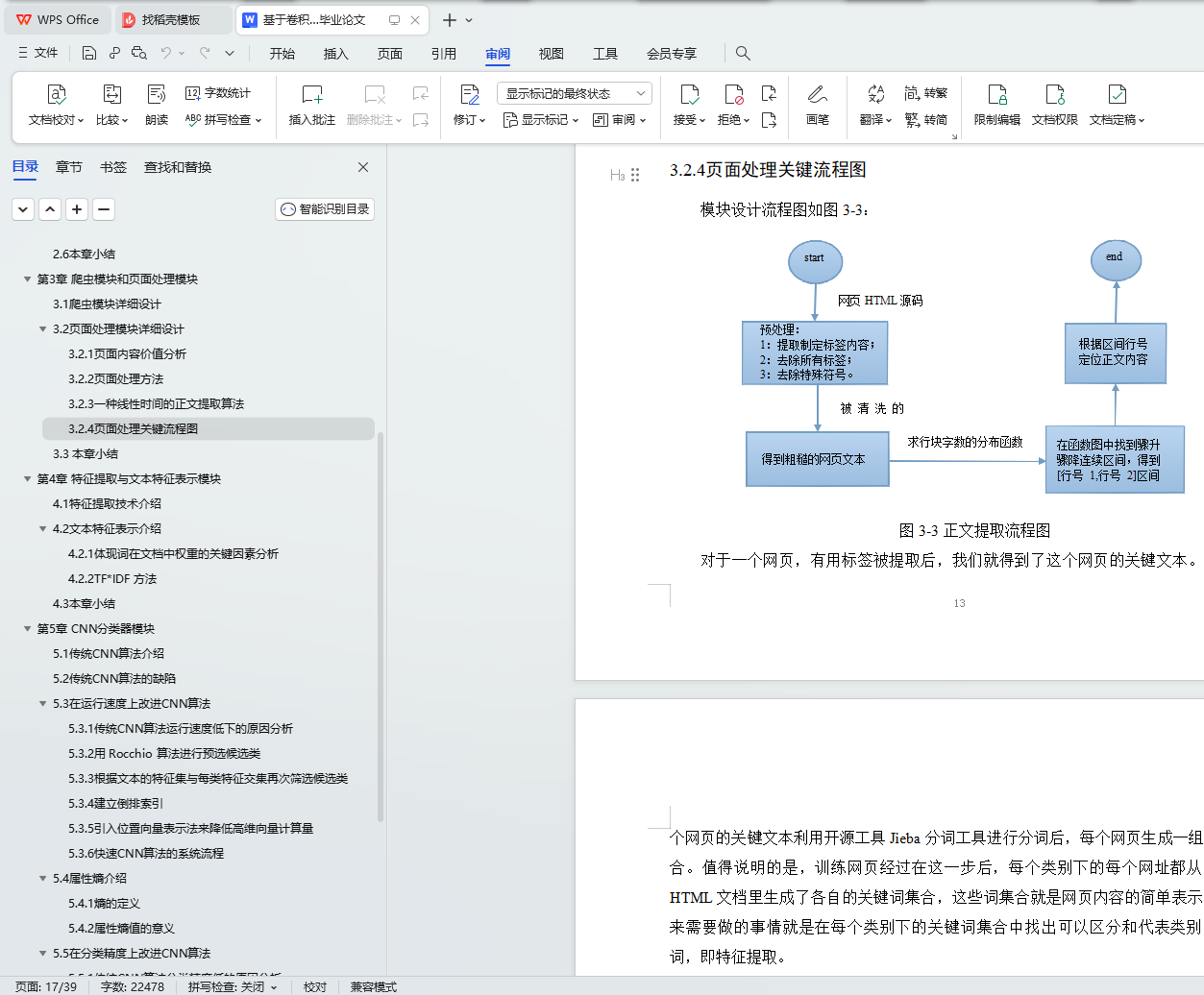Click the 智能识别目录 button
The image size is (1204, 995).
pos(325,208)
